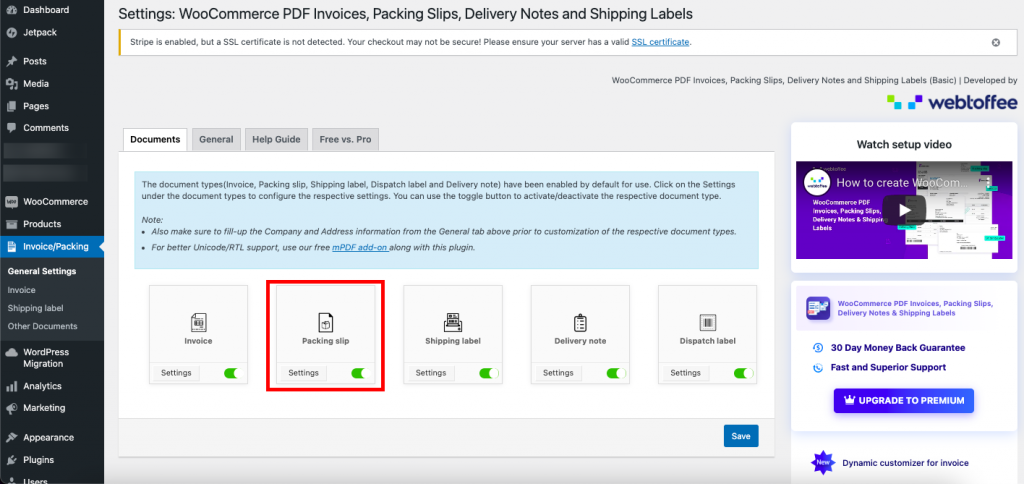
Task: Open WooCommerce menu label
Action: [x=56, y=202]
